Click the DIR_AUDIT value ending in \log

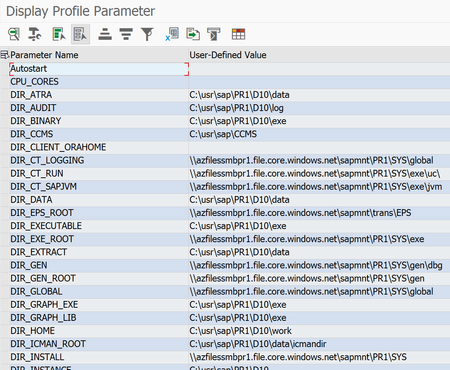237,108
